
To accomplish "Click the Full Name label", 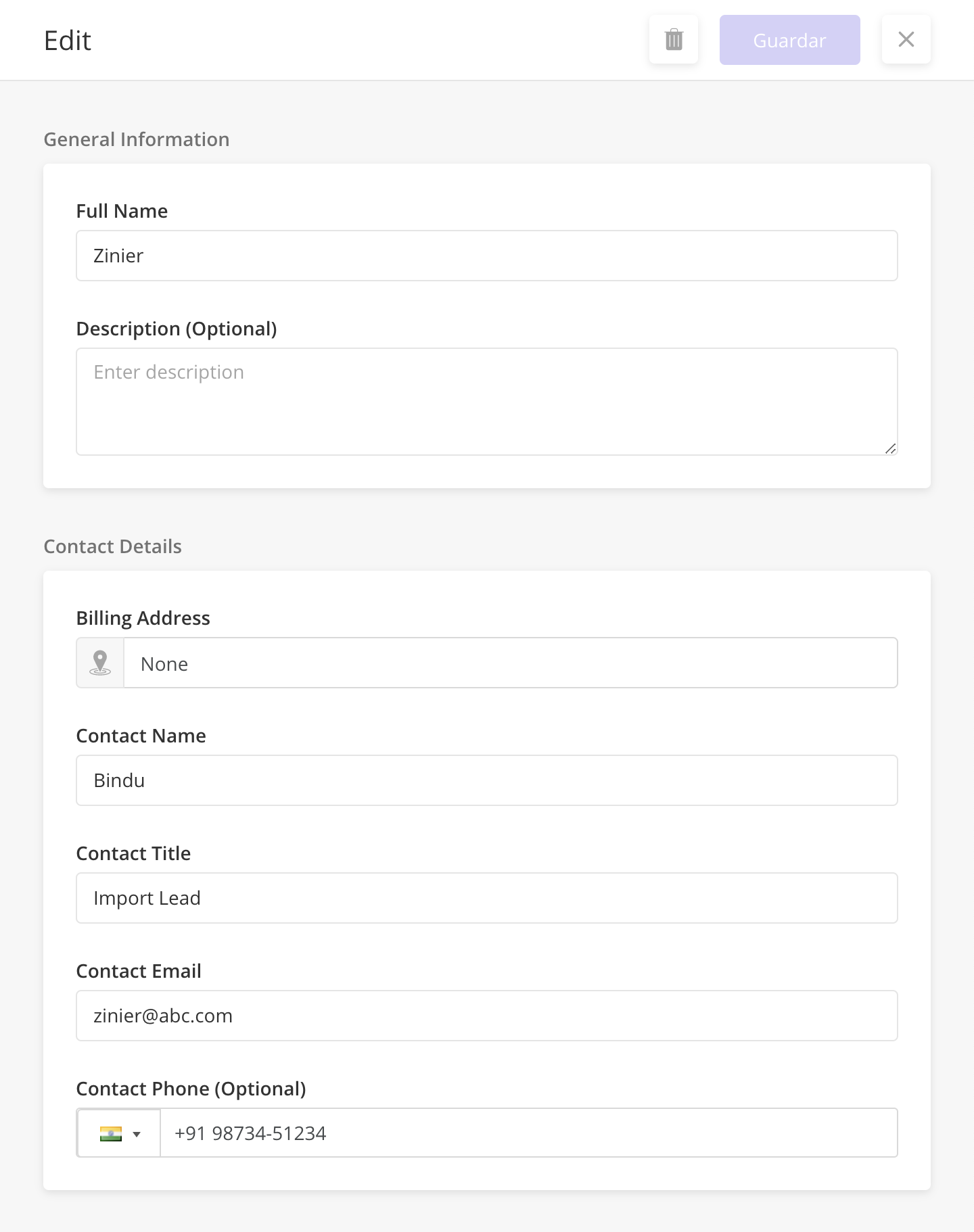I will click(122, 211).
